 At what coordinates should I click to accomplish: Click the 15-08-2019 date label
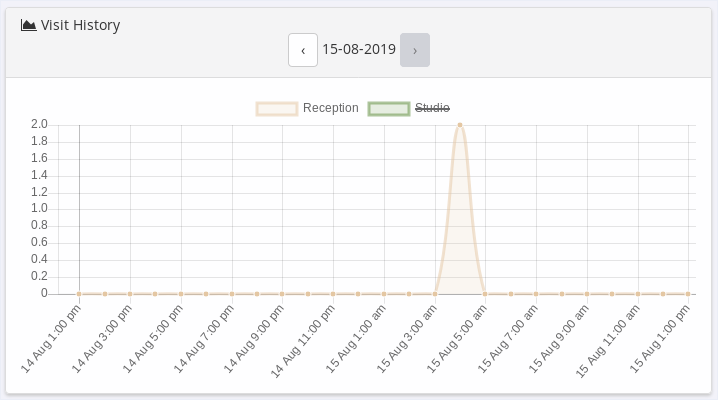tap(359, 50)
